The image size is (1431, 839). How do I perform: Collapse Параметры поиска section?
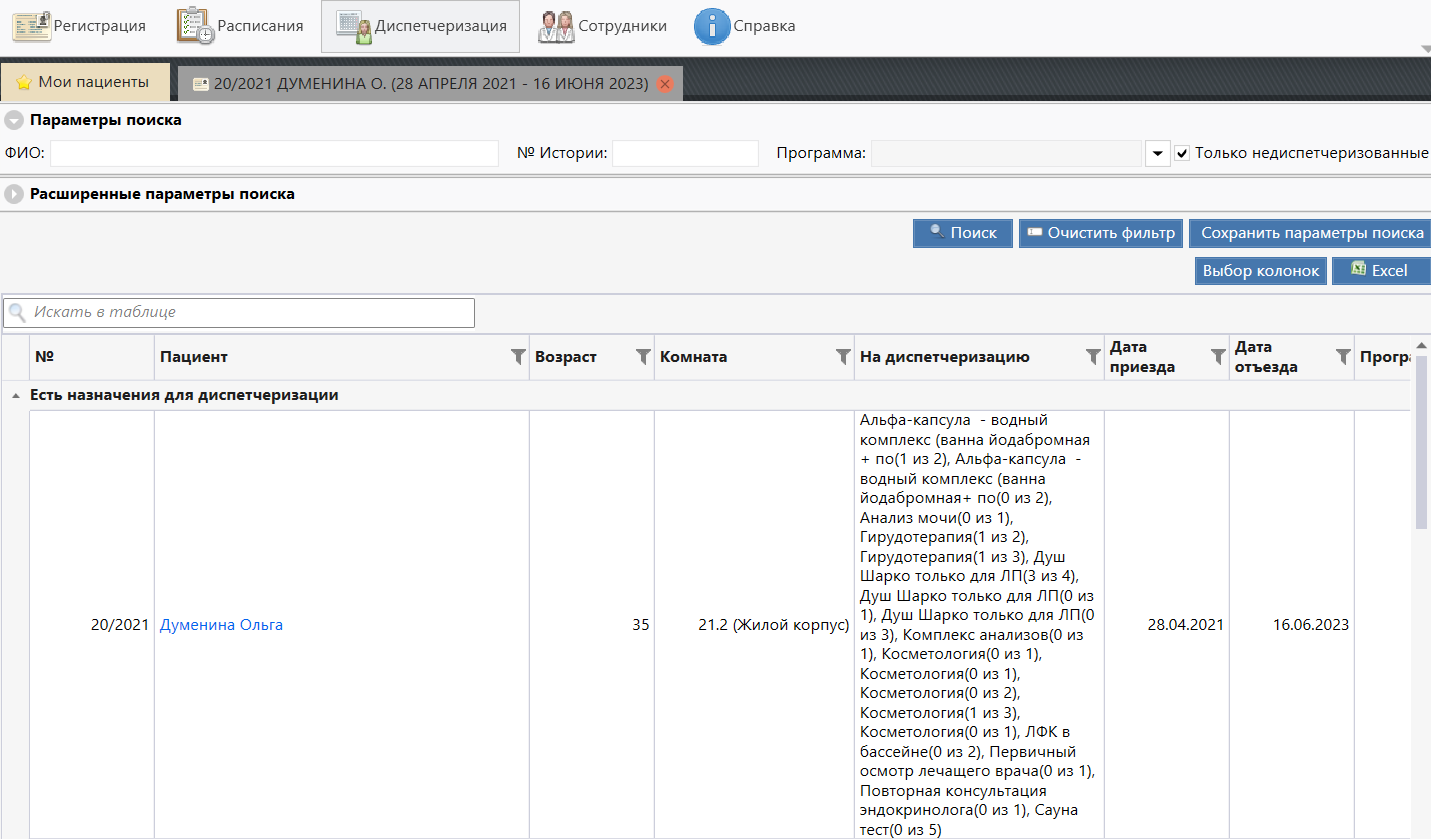pyautogui.click(x=14, y=120)
